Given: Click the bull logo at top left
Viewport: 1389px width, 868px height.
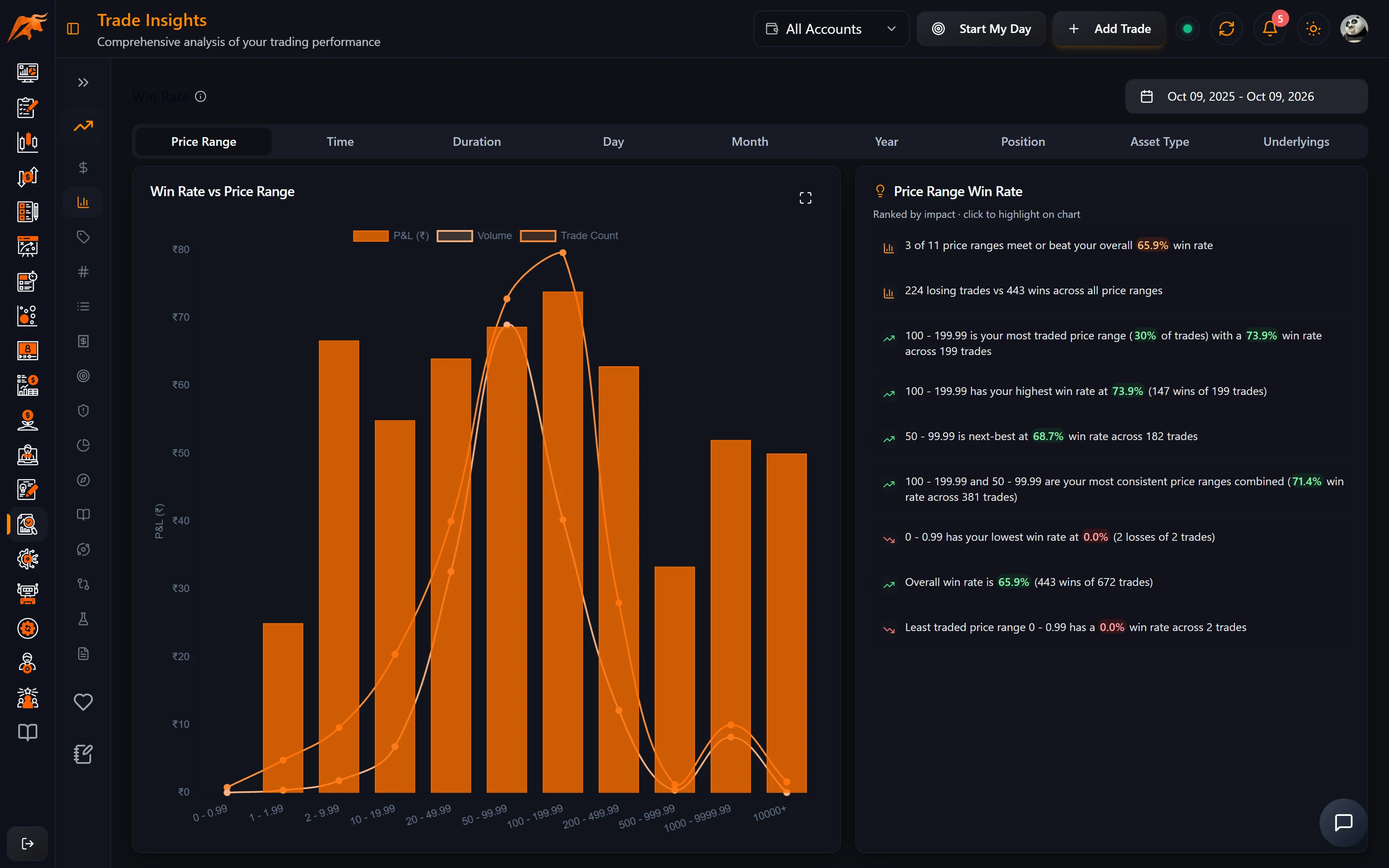Looking at the screenshot, I should point(27,27).
